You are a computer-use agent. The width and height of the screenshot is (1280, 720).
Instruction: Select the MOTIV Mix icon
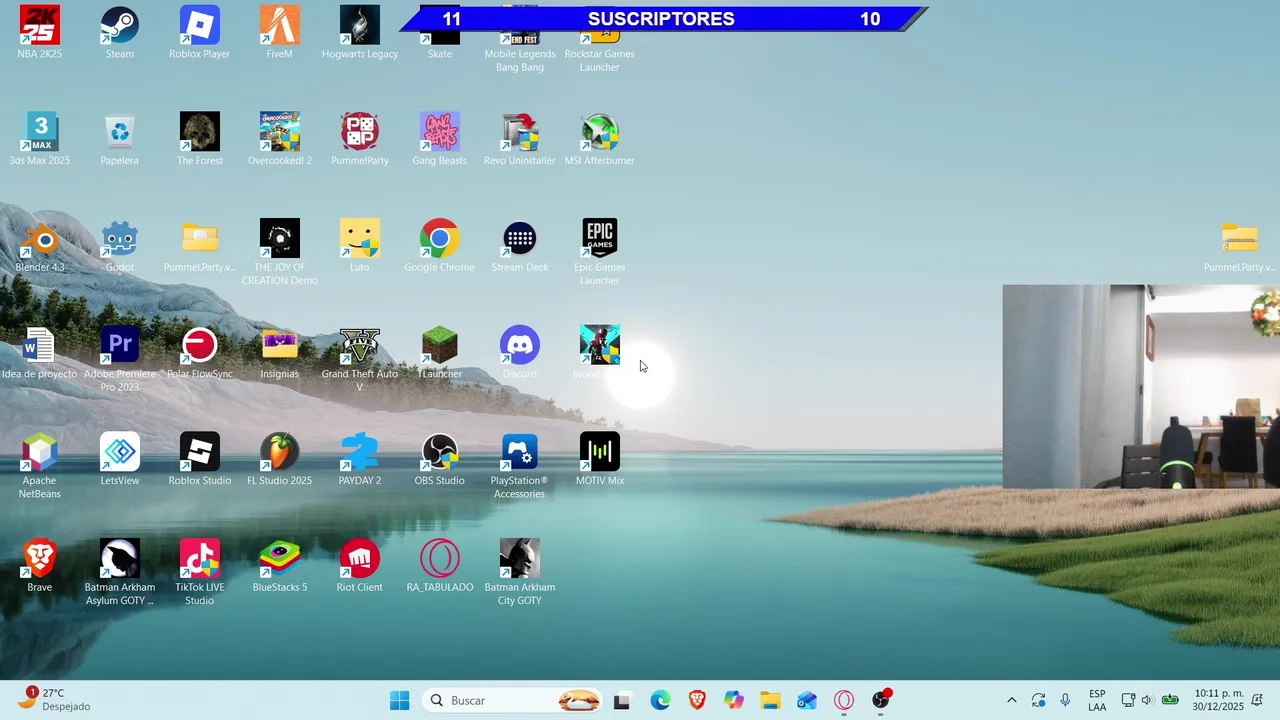coord(600,452)
